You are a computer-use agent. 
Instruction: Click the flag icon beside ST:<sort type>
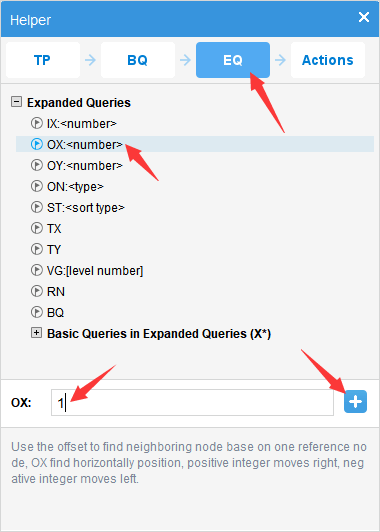point(37,207)
